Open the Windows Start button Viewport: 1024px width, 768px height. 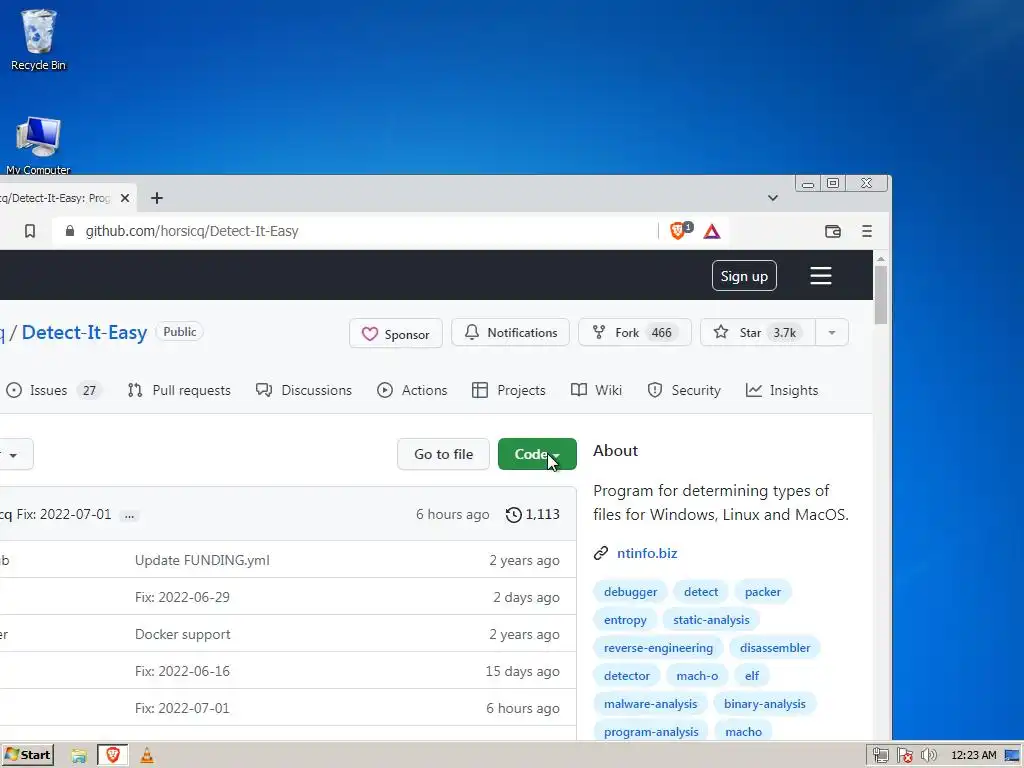[27, 756]
